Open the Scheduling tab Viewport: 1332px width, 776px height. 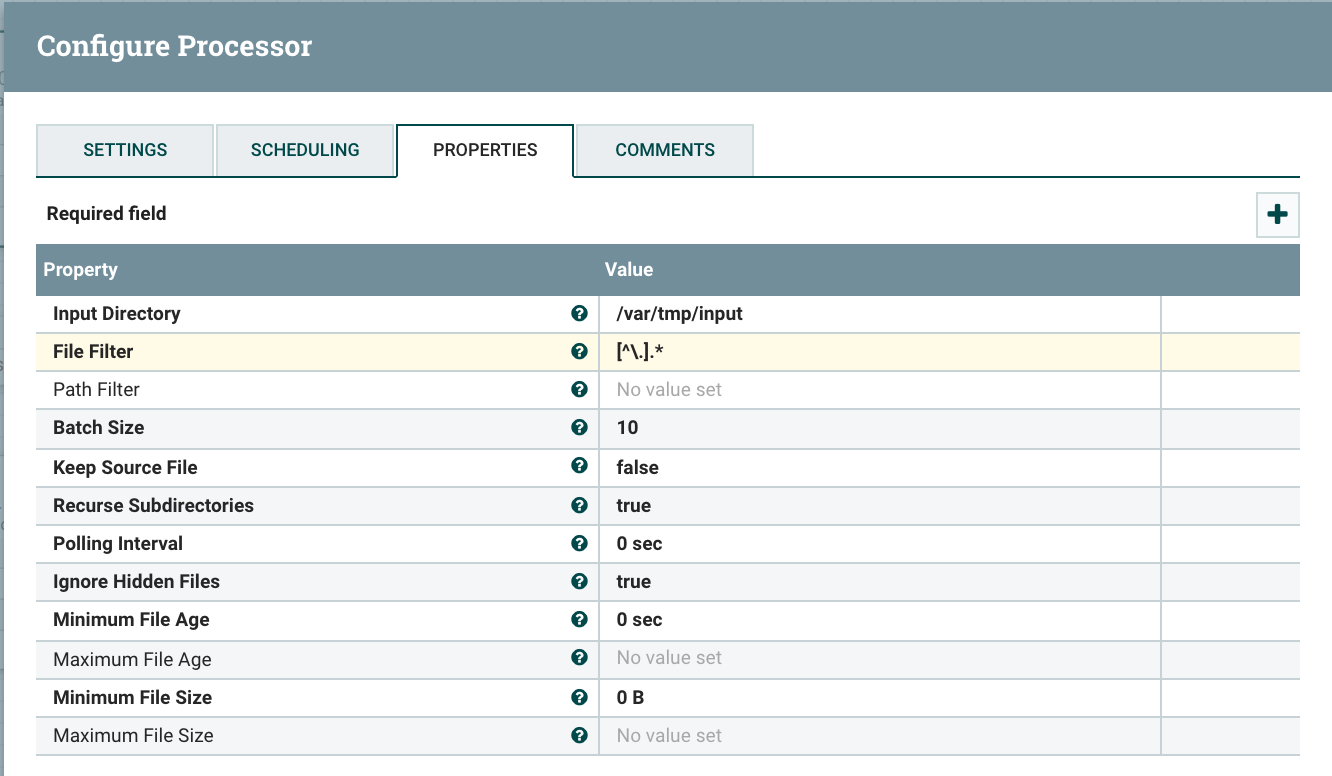[x=305, y=150]
